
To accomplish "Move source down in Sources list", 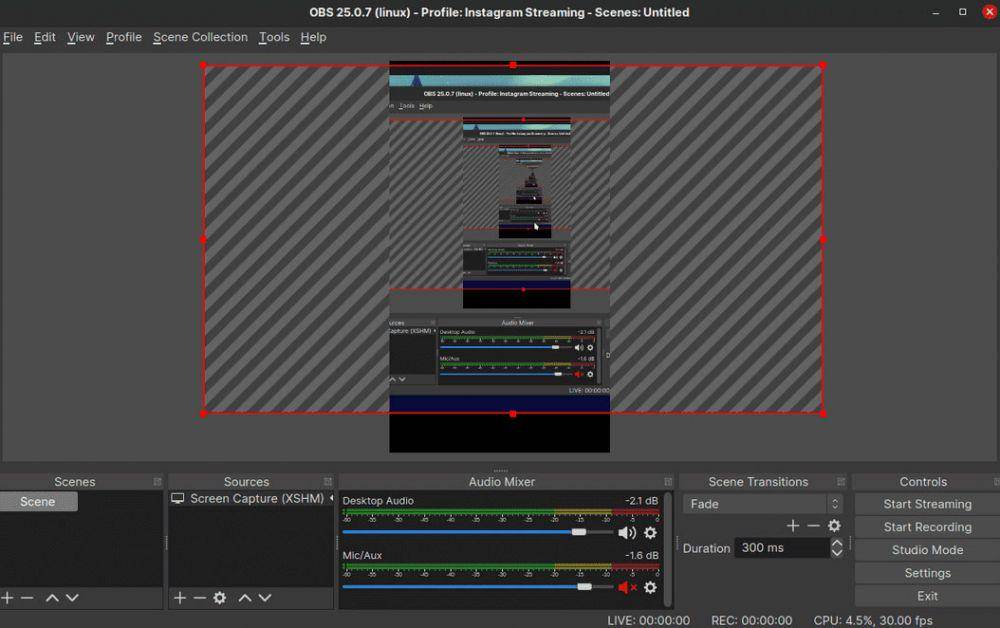I will tap(265, 597).
